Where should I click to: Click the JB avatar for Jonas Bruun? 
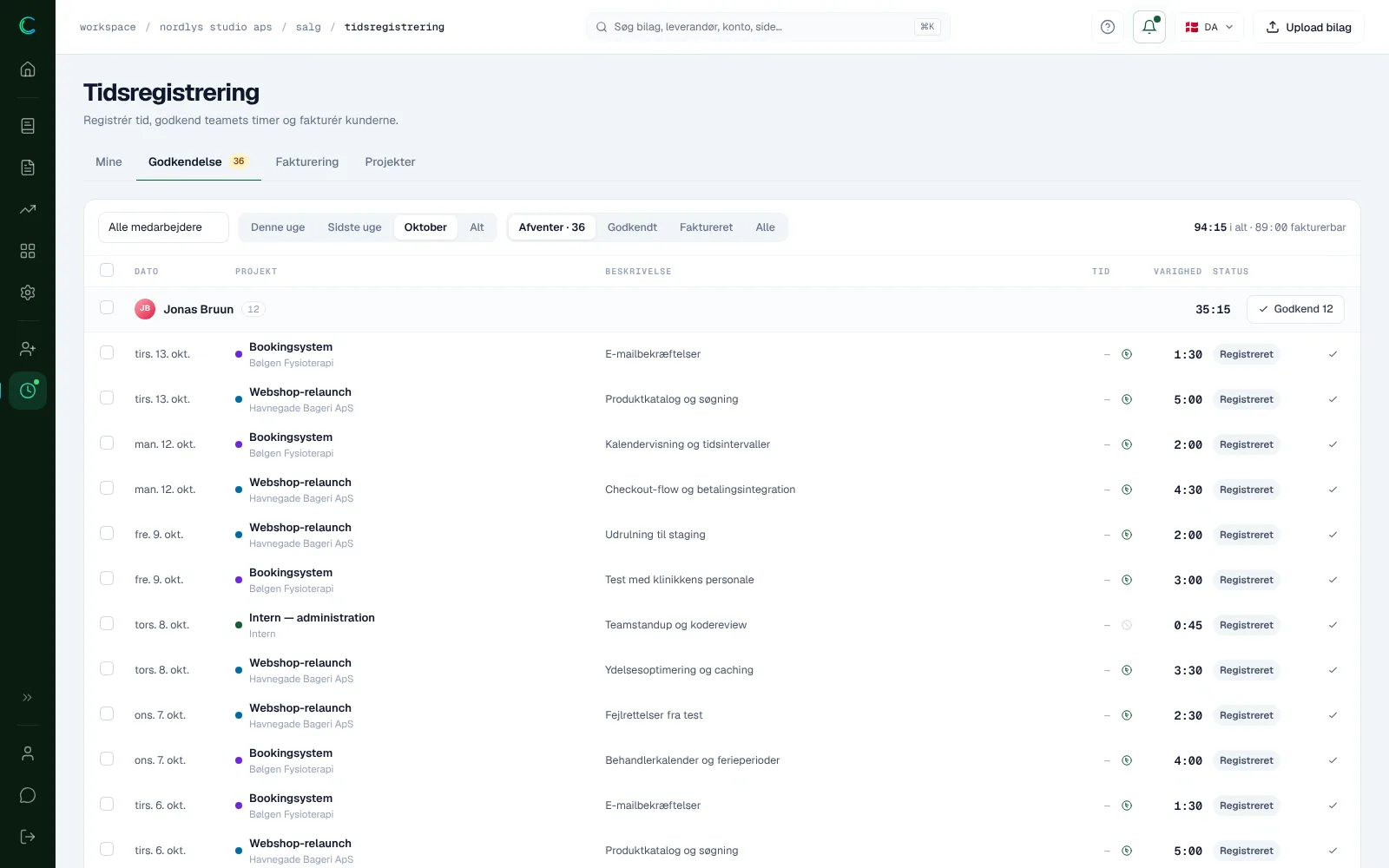[x=145, y=309]
